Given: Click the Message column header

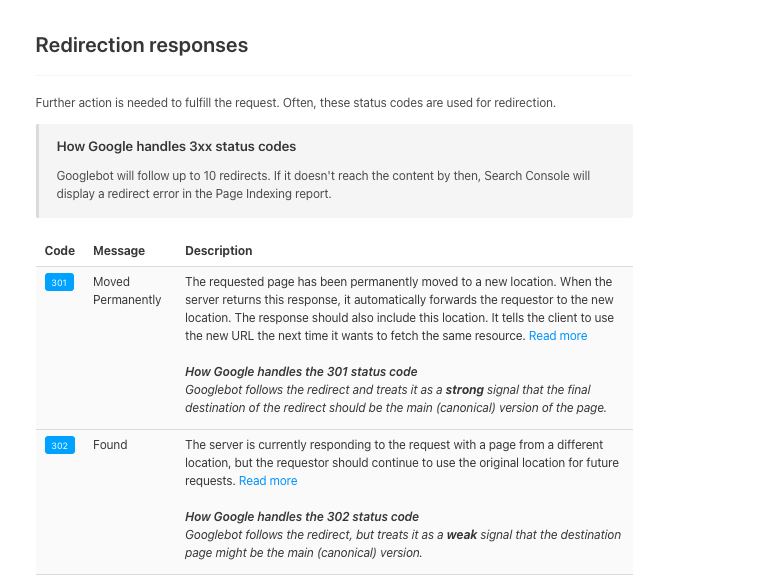Looking at the screenshot, I should coord(119,251).
